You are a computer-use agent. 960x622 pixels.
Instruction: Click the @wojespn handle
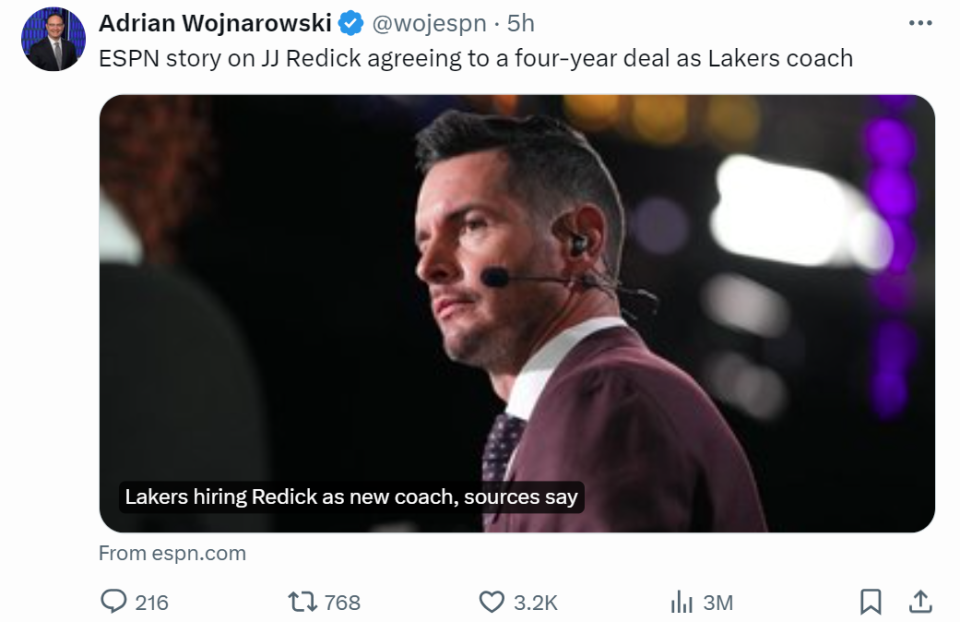(429, 23)
